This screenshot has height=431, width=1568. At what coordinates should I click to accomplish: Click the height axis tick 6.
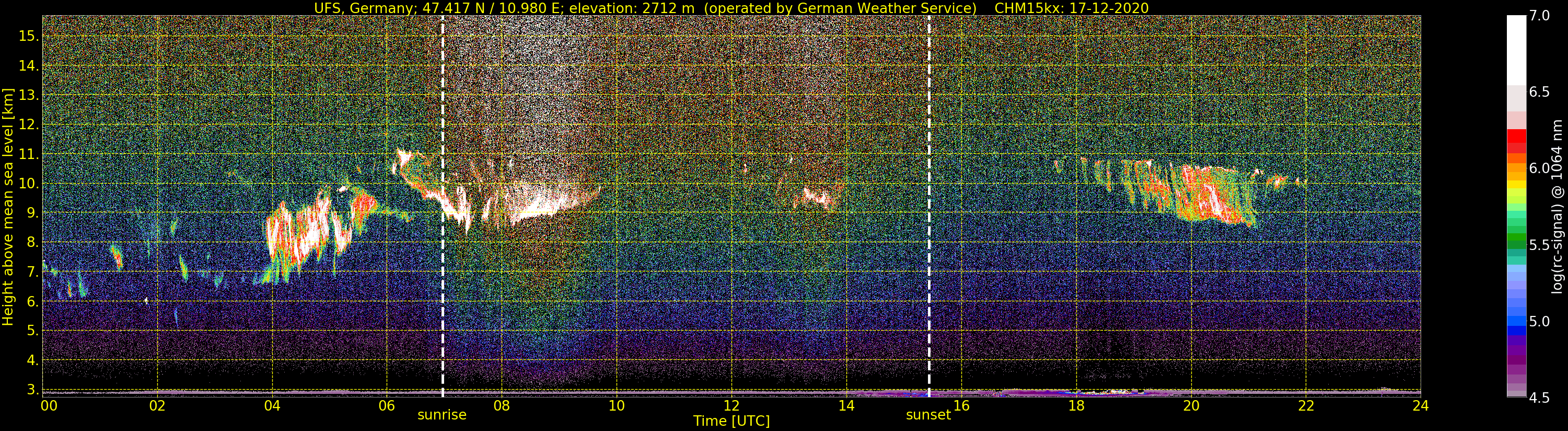(x=32, y=301)
